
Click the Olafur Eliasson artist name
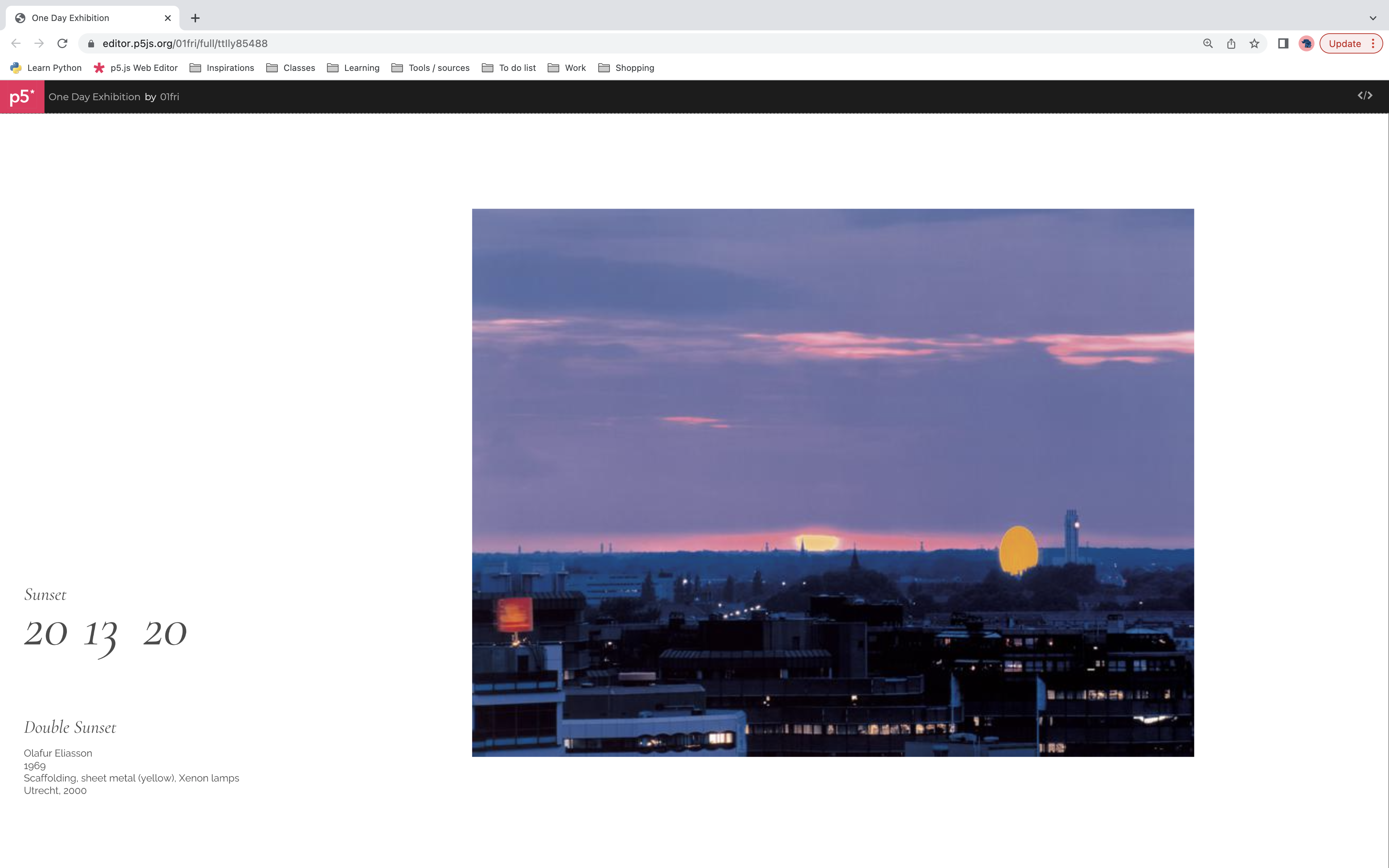pos(58,753)
